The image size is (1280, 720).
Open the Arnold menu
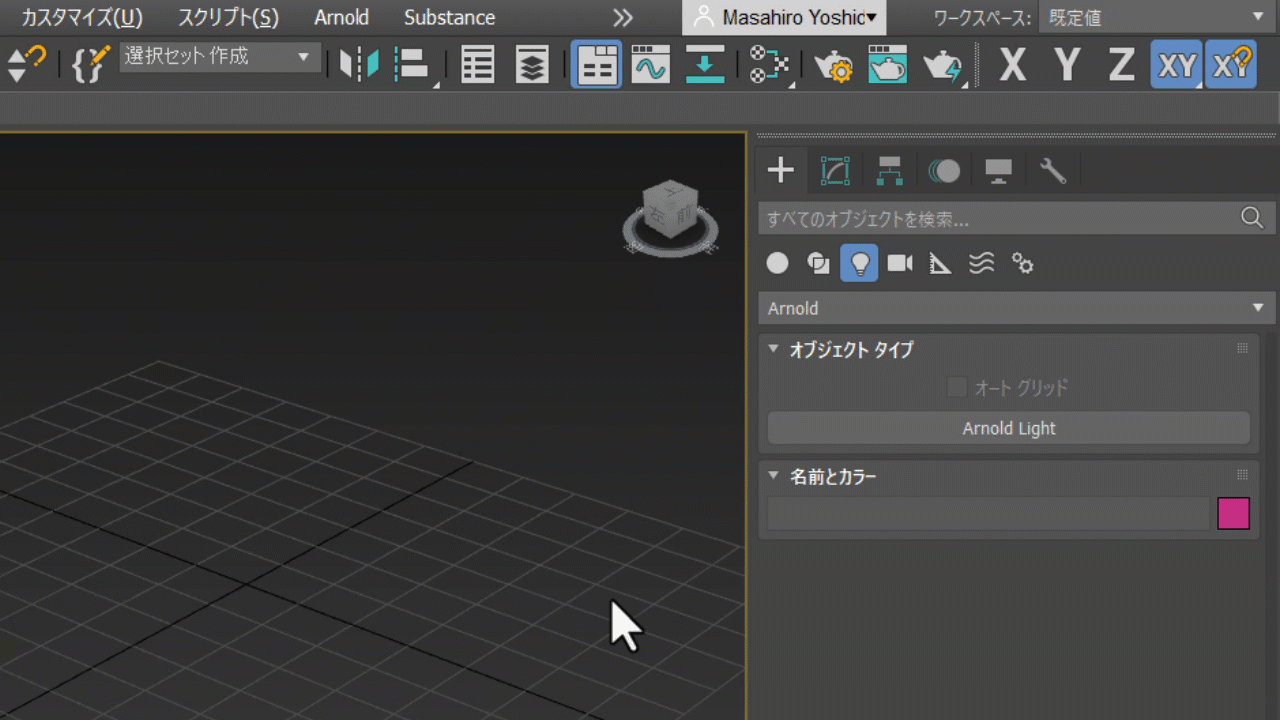341,17
